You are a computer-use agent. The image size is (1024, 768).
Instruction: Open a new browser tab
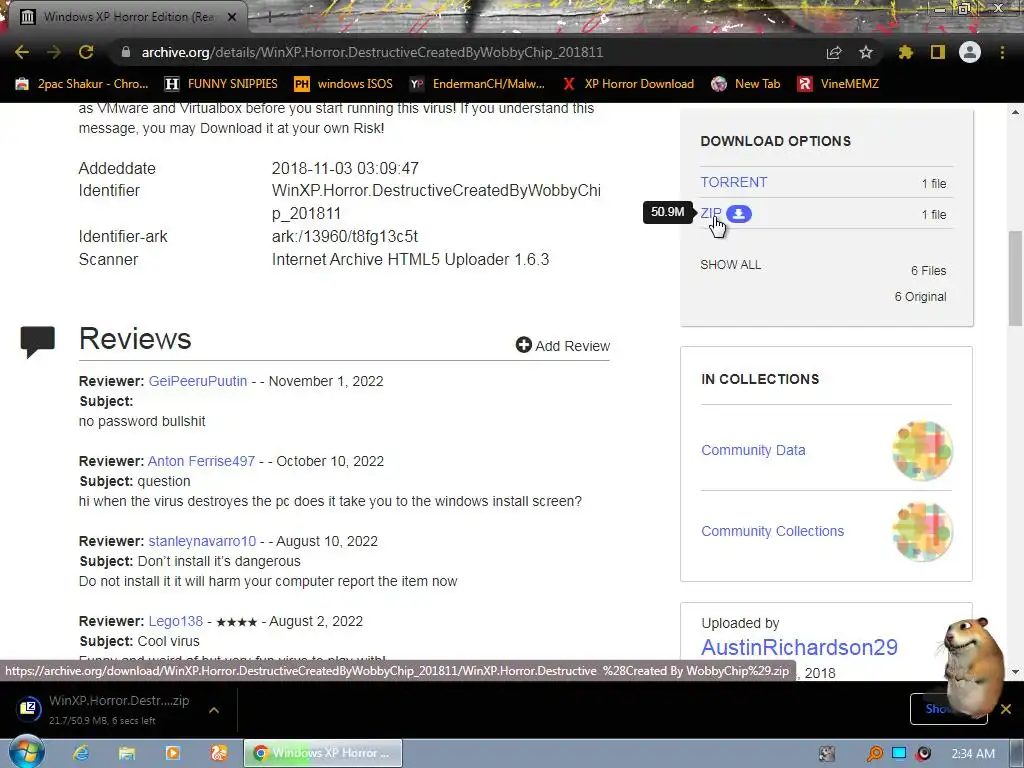(x=268, y=17)
